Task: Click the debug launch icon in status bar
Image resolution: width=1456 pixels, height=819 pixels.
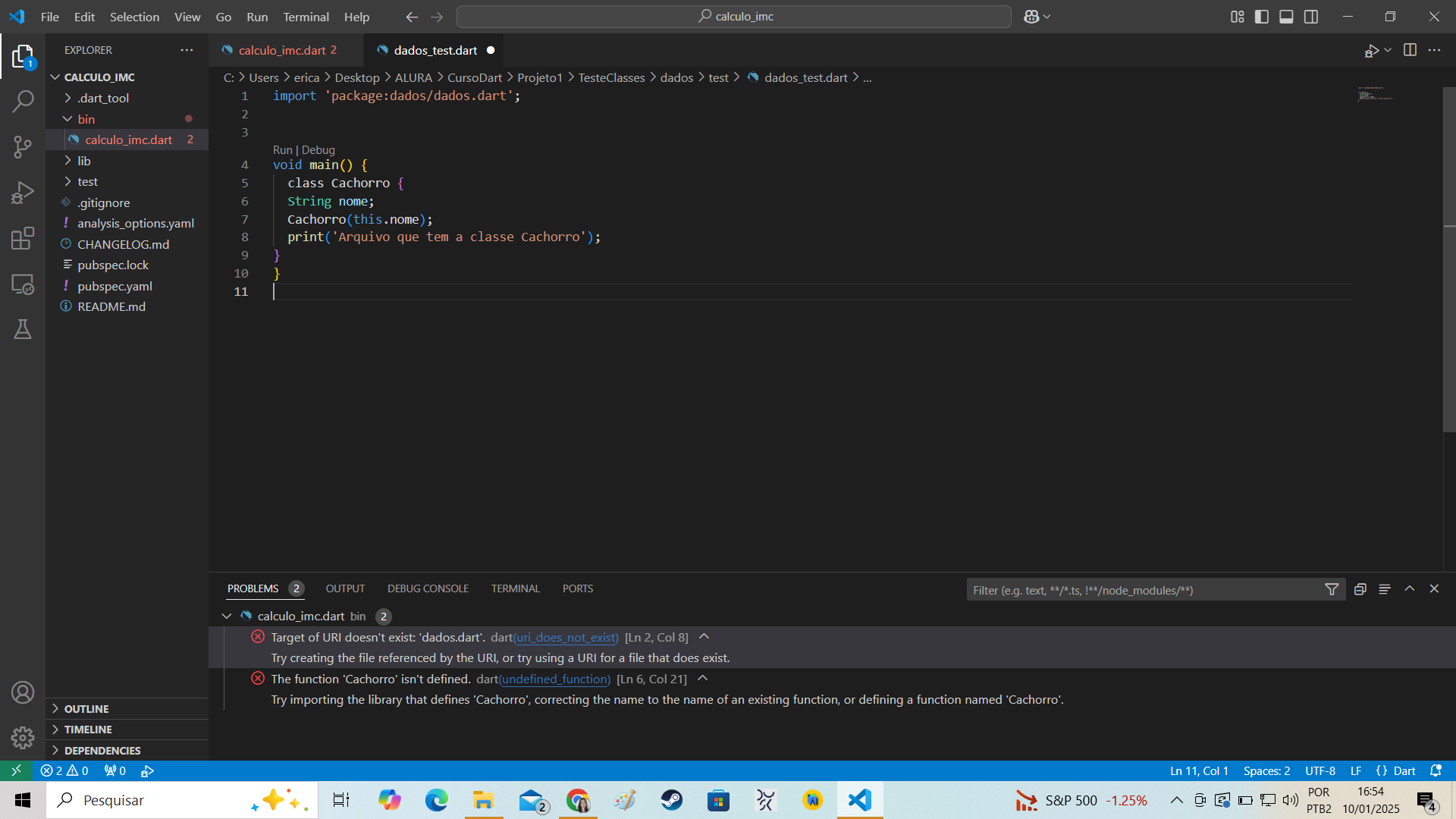Action: coord(148,770)
